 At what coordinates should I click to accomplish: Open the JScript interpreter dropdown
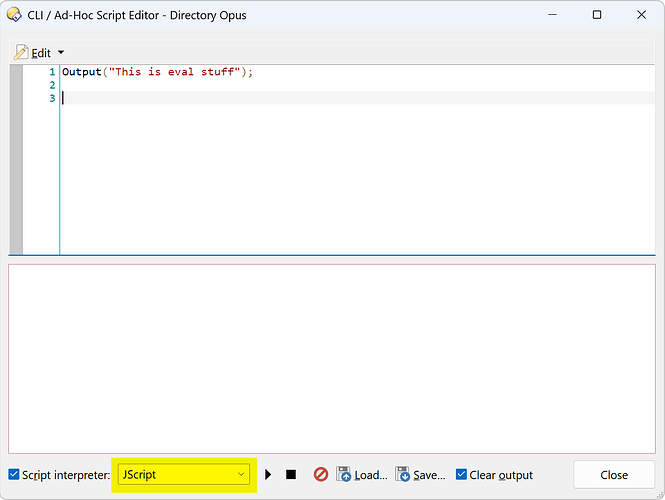184,475
